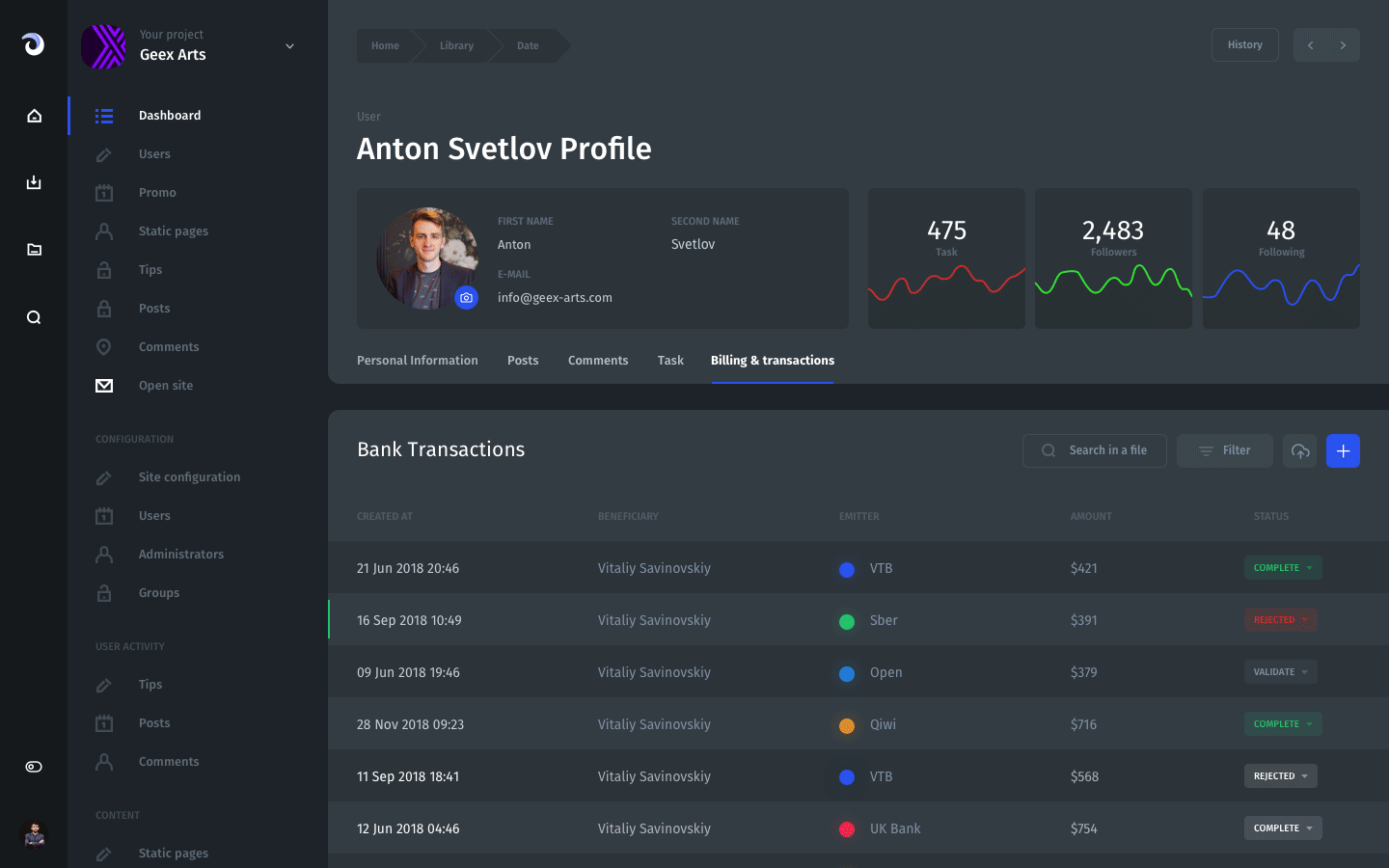Toggle the Filter control on Bank Transactions
Screen dimensions: 1389x868
tap(1224, 450)
